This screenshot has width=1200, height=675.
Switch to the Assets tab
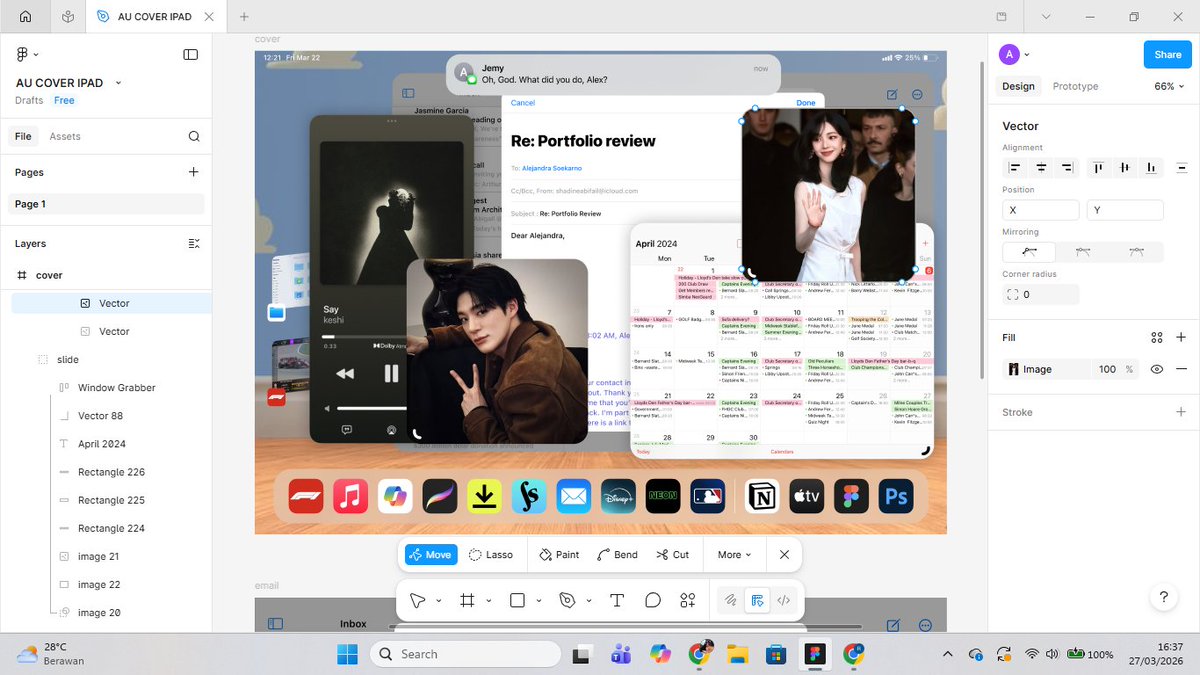click(x=65, y=136)
